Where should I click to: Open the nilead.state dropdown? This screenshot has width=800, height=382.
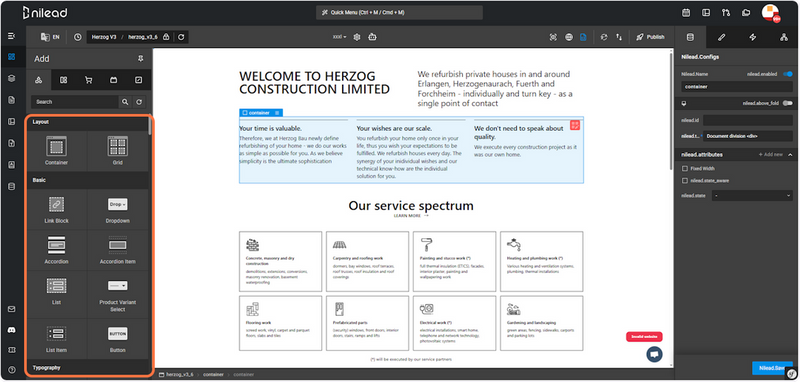[752, 195]
